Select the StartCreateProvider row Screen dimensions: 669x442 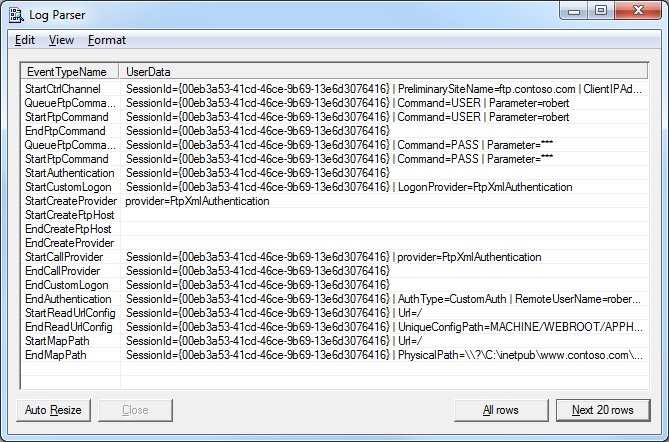click(70, 201)
